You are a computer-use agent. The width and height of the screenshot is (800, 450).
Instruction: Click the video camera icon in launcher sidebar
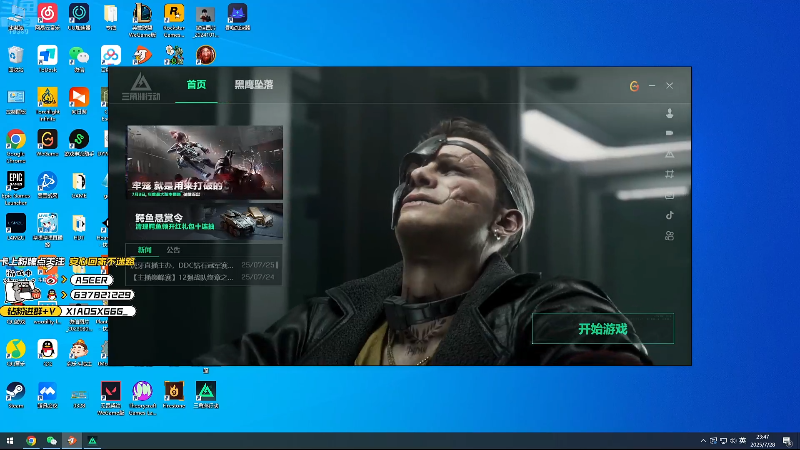pos(669,133)
